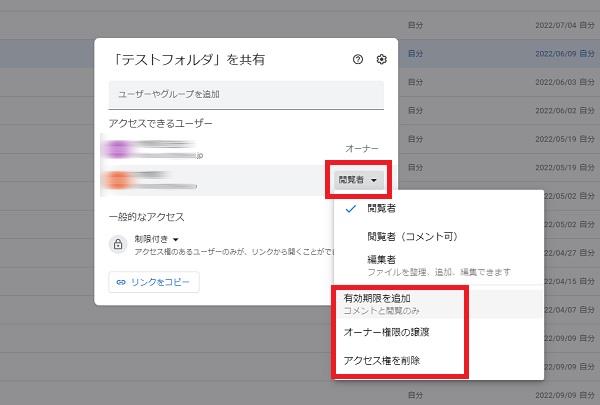Viewport: 600px width, 405px height.
Task: Select the file row dated 2022/06/03
Action: tap(500, 81)
